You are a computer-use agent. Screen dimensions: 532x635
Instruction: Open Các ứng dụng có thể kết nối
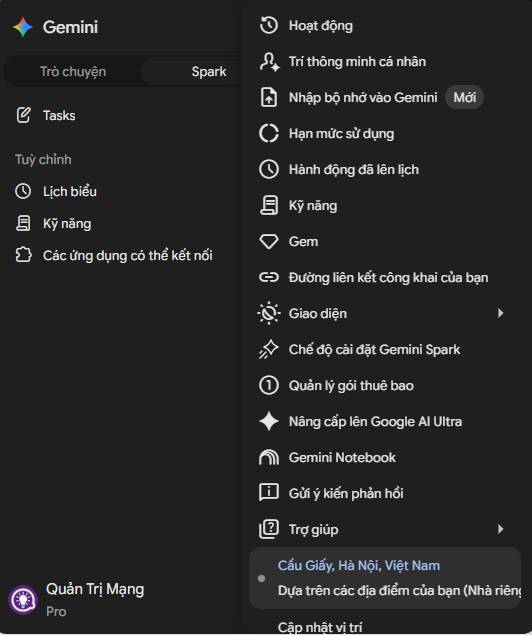pyautogui.click(x=128, y=256)
